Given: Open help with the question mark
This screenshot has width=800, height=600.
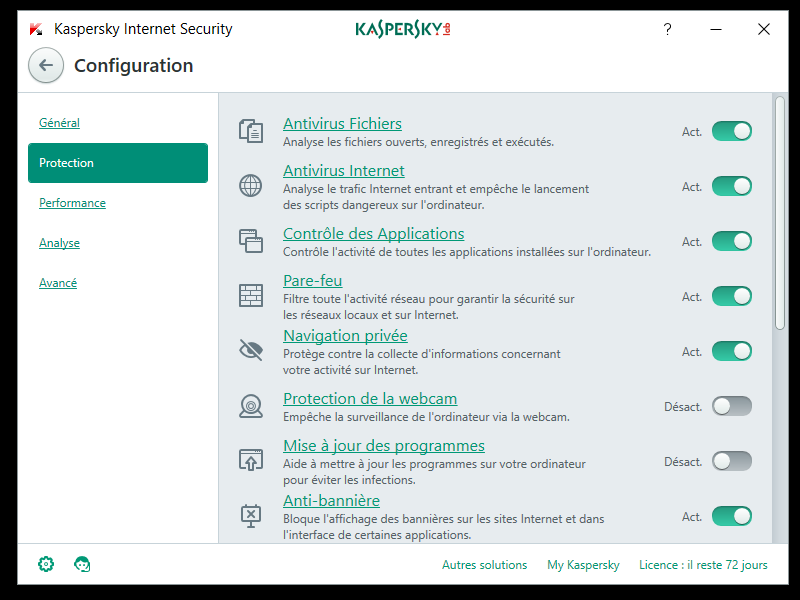Looking at the screenshot, I should point(667,29).
